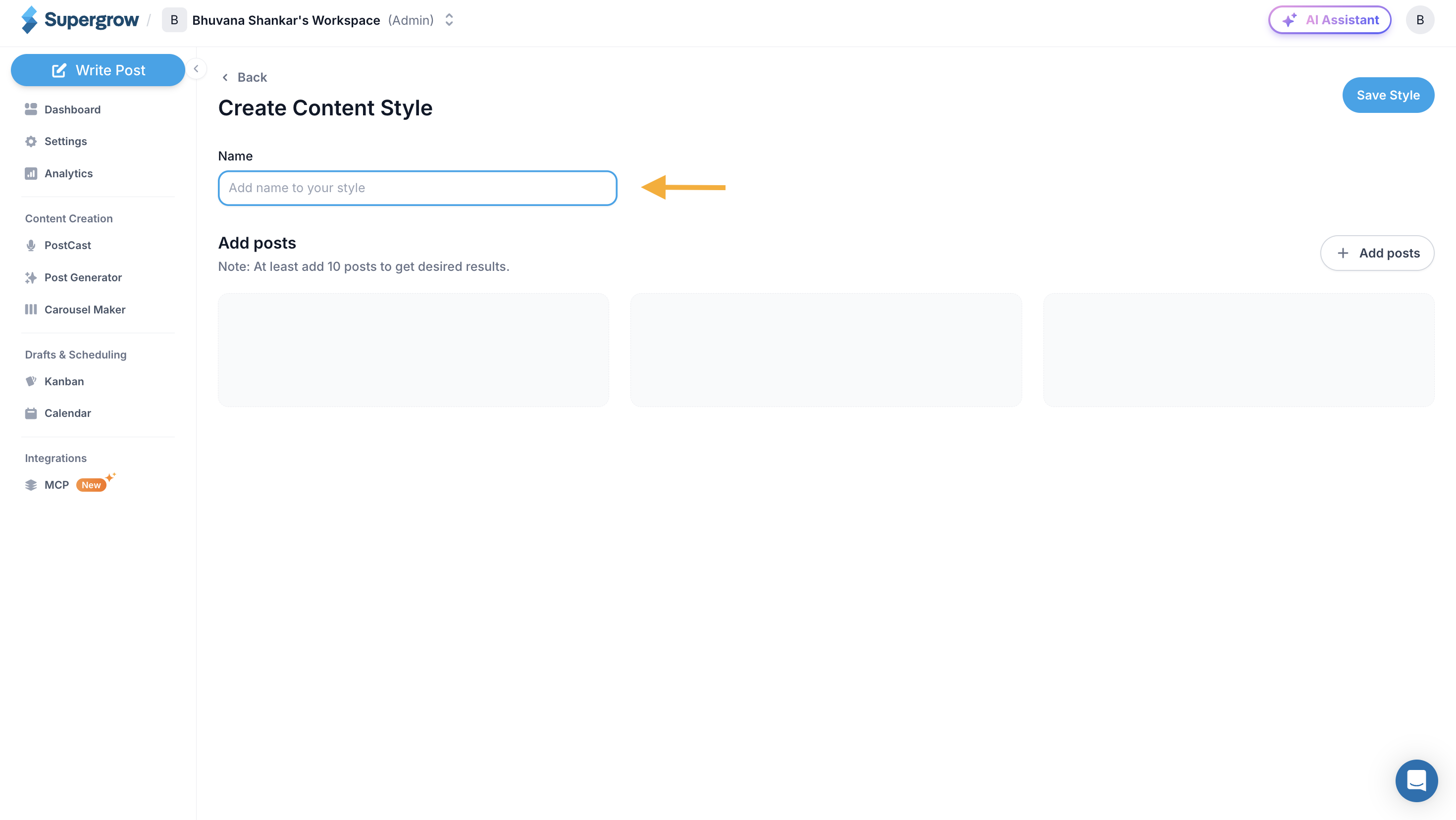Open the support chat bubble
Screen dimensions: 1456x820
click(x=1416, y=780)
